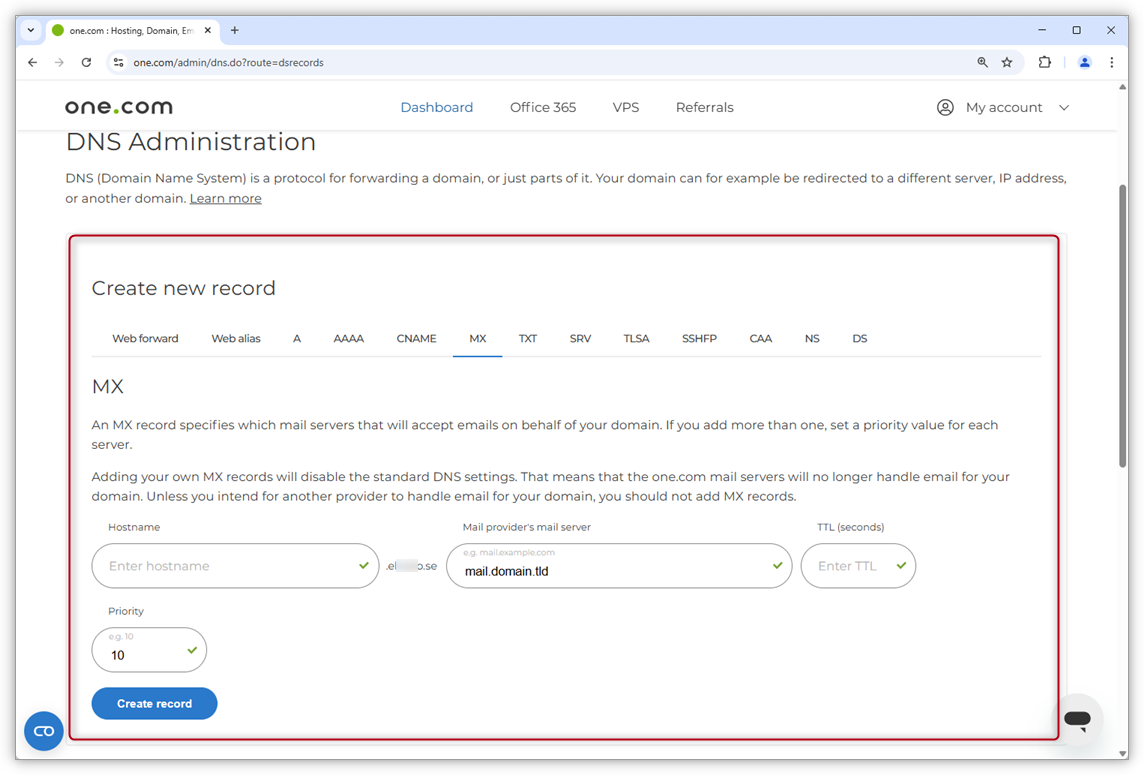Click the browser profile icon
The image size is (1144, 775).
[1084, 62]
